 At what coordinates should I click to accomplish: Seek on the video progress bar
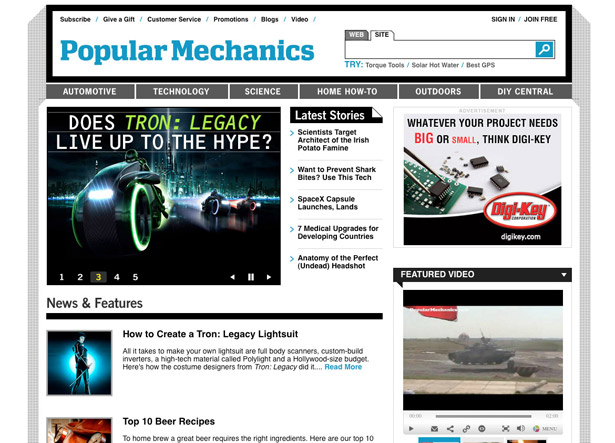(483, 416)
